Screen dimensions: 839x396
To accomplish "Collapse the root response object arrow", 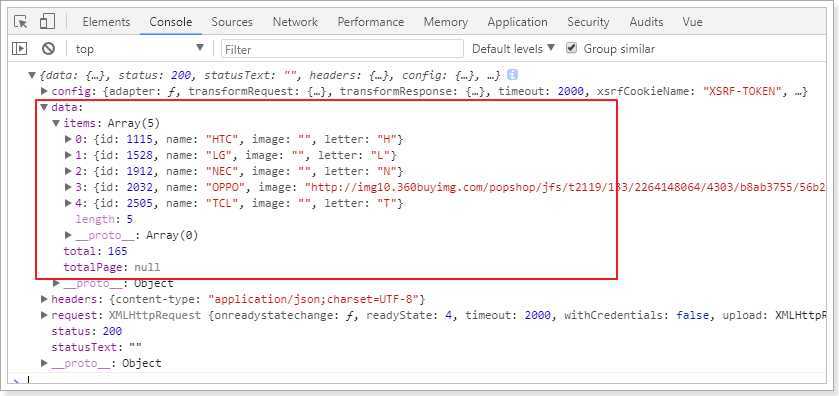I will pyautogui.click(x=32, y=75).
